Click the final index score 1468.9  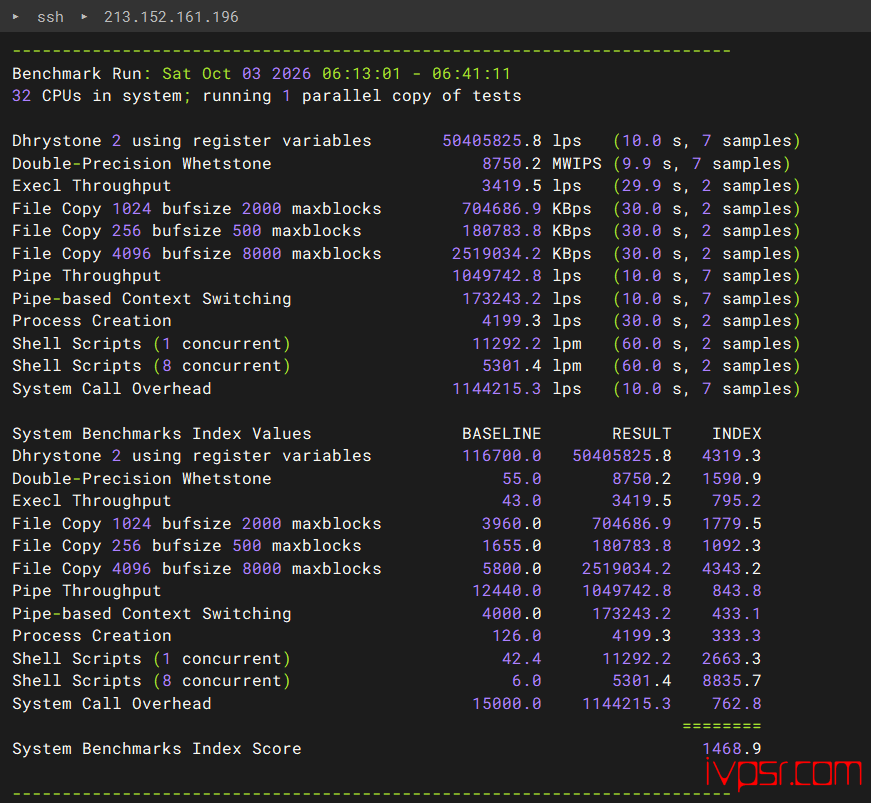tap(732, 749)
